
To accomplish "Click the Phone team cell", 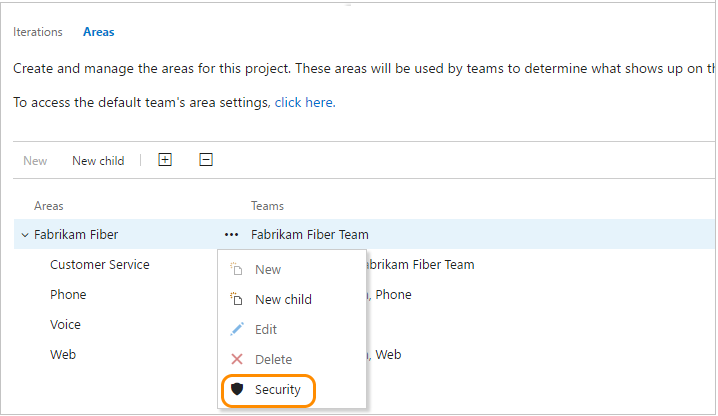I will click(x=393, y=295).
